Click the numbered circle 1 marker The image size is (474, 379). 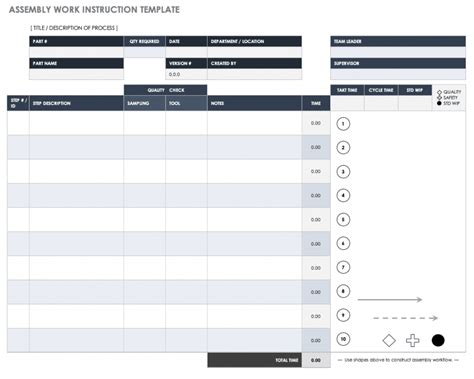click(x=343, y=124)
